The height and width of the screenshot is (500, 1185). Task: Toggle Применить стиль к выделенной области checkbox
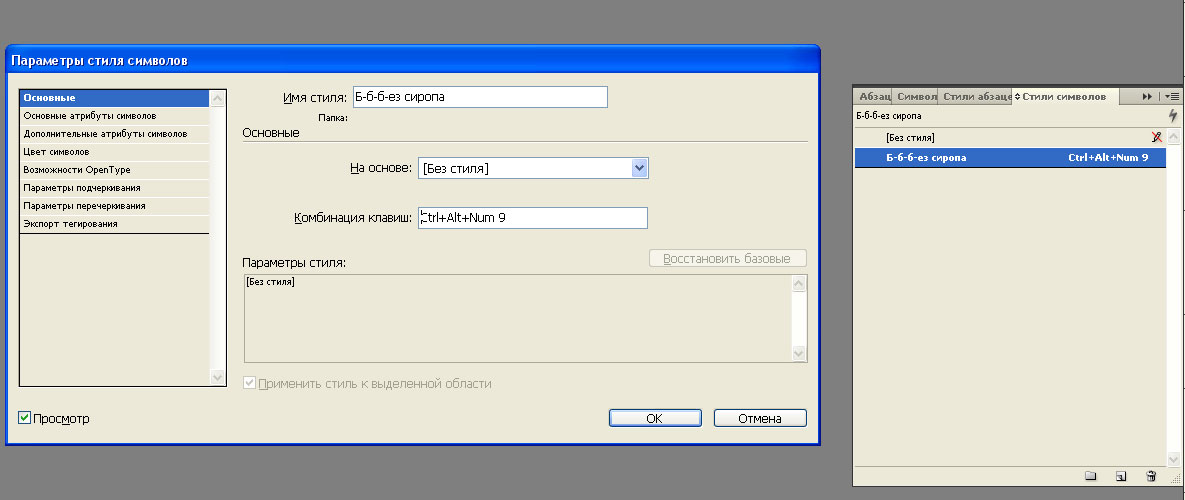click(x=249, y=384)
